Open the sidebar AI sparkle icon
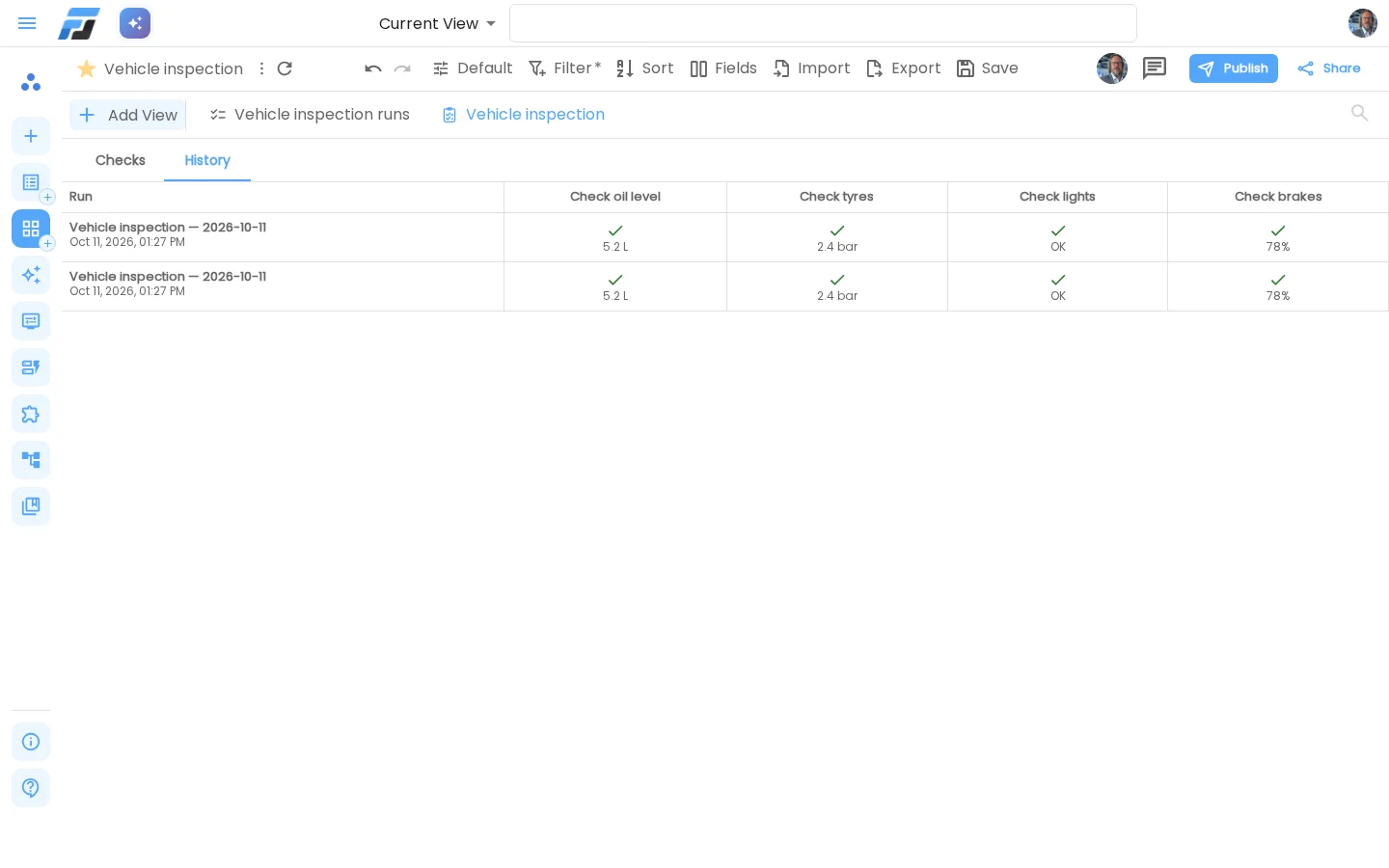Screen dimensions: 1389x868 [31, 275]
